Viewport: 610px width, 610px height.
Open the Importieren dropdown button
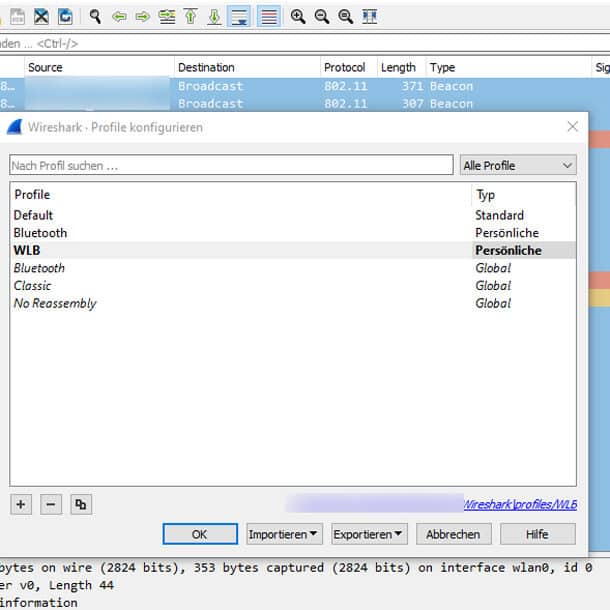284,534
